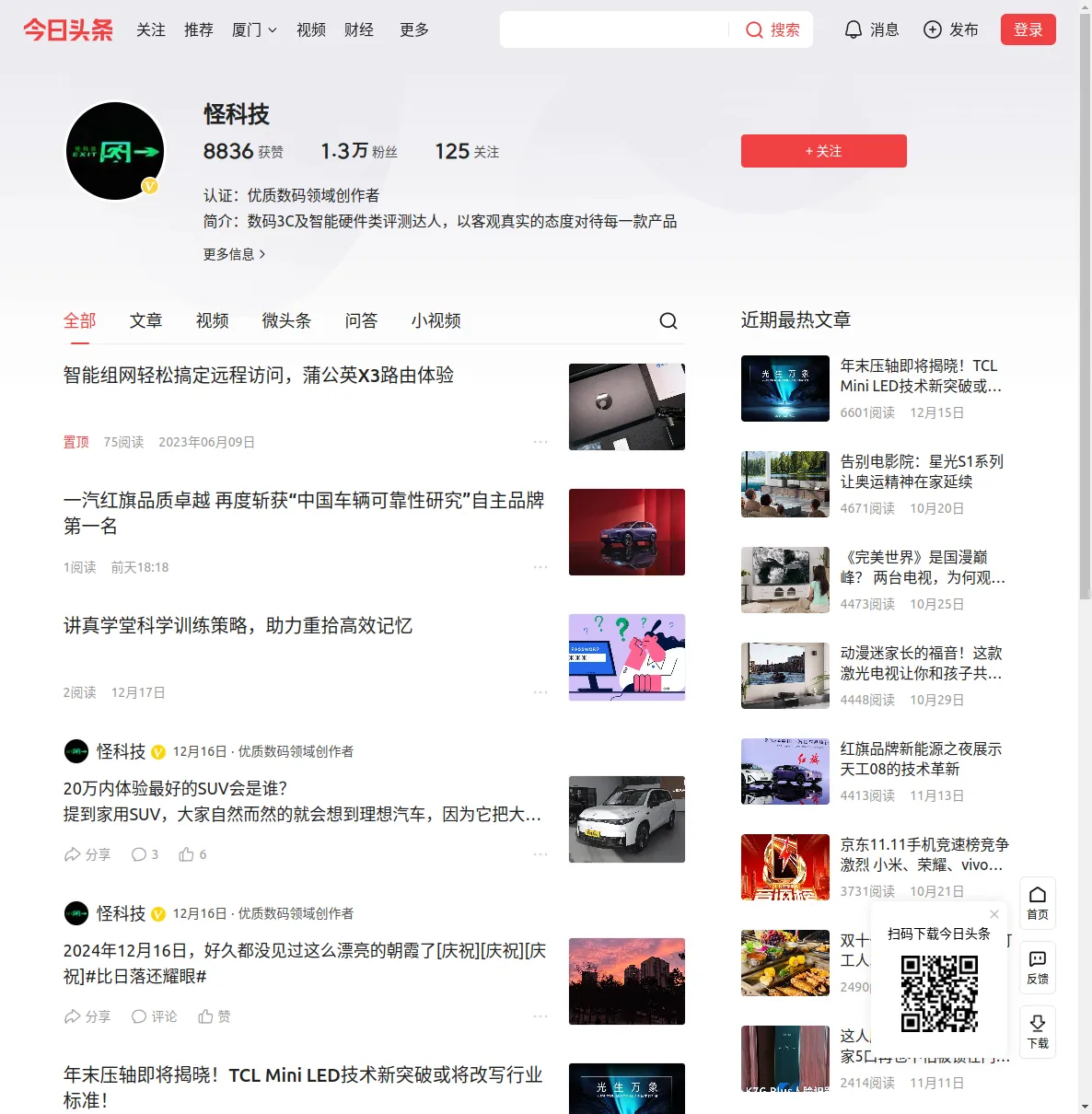Open comments (3) on SUV post
1092x1114 pixels.
[x=145, y=854]
